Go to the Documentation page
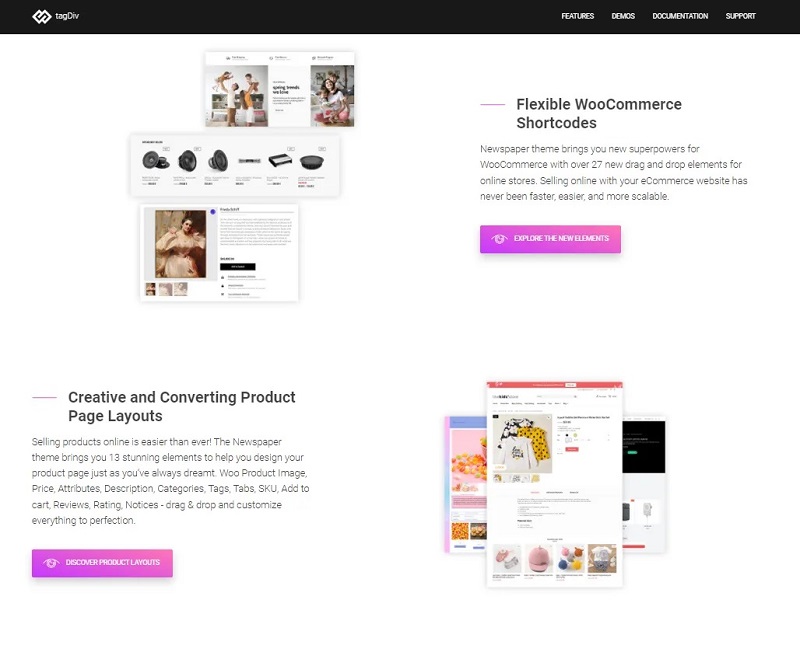The height and width of the screenshot is (652, 800). pyautogui.click(x=680, y=16)
